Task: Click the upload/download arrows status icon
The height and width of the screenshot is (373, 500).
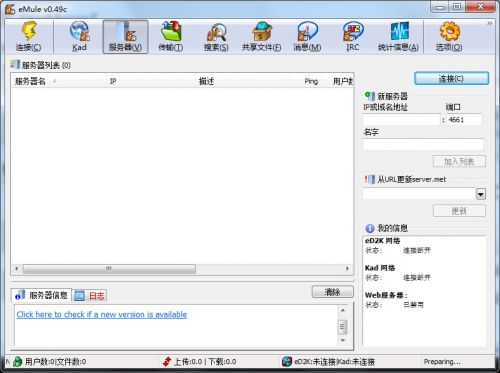Action: (167, 361)
